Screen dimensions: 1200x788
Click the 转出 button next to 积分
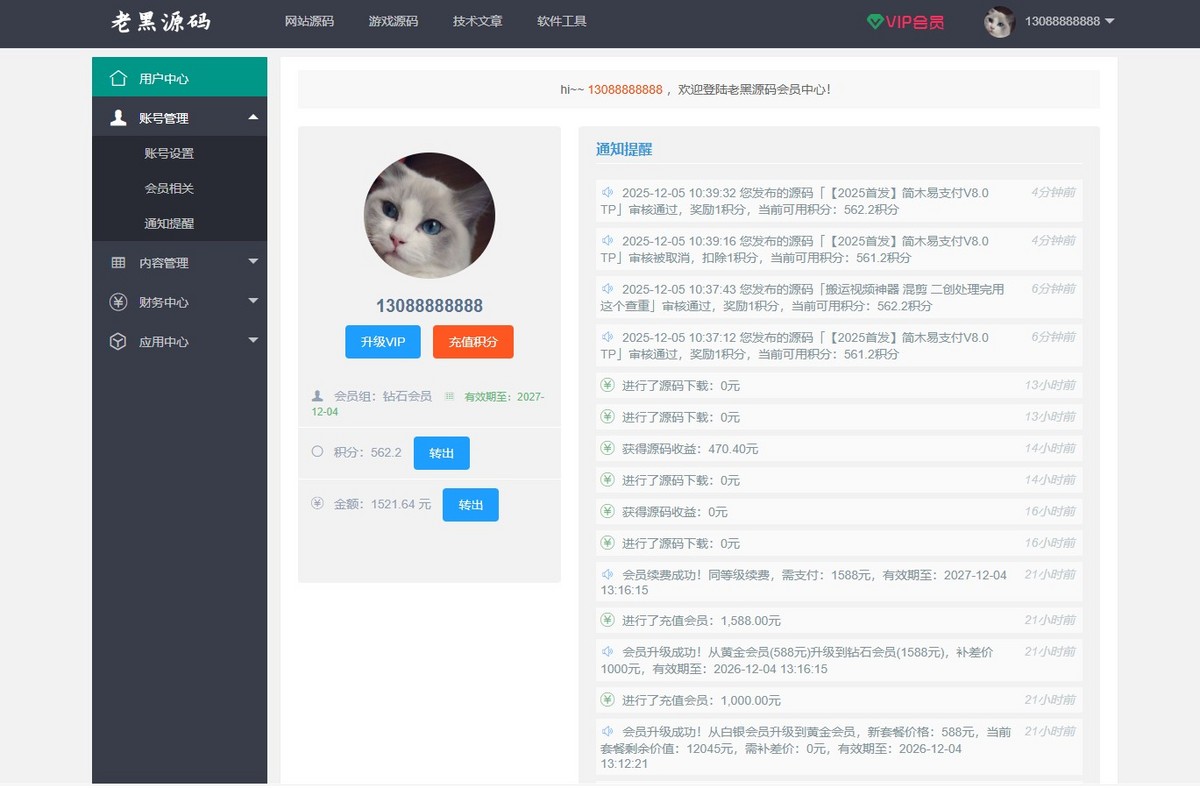point(441,452)
